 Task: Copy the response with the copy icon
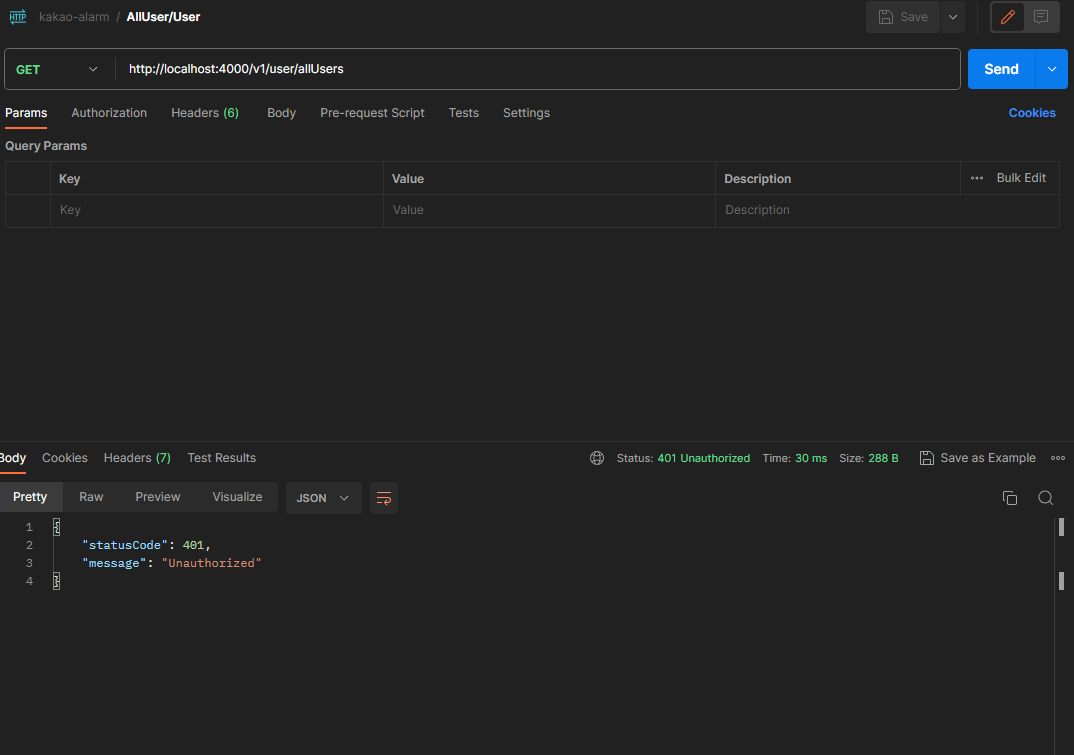point(1010,498)
